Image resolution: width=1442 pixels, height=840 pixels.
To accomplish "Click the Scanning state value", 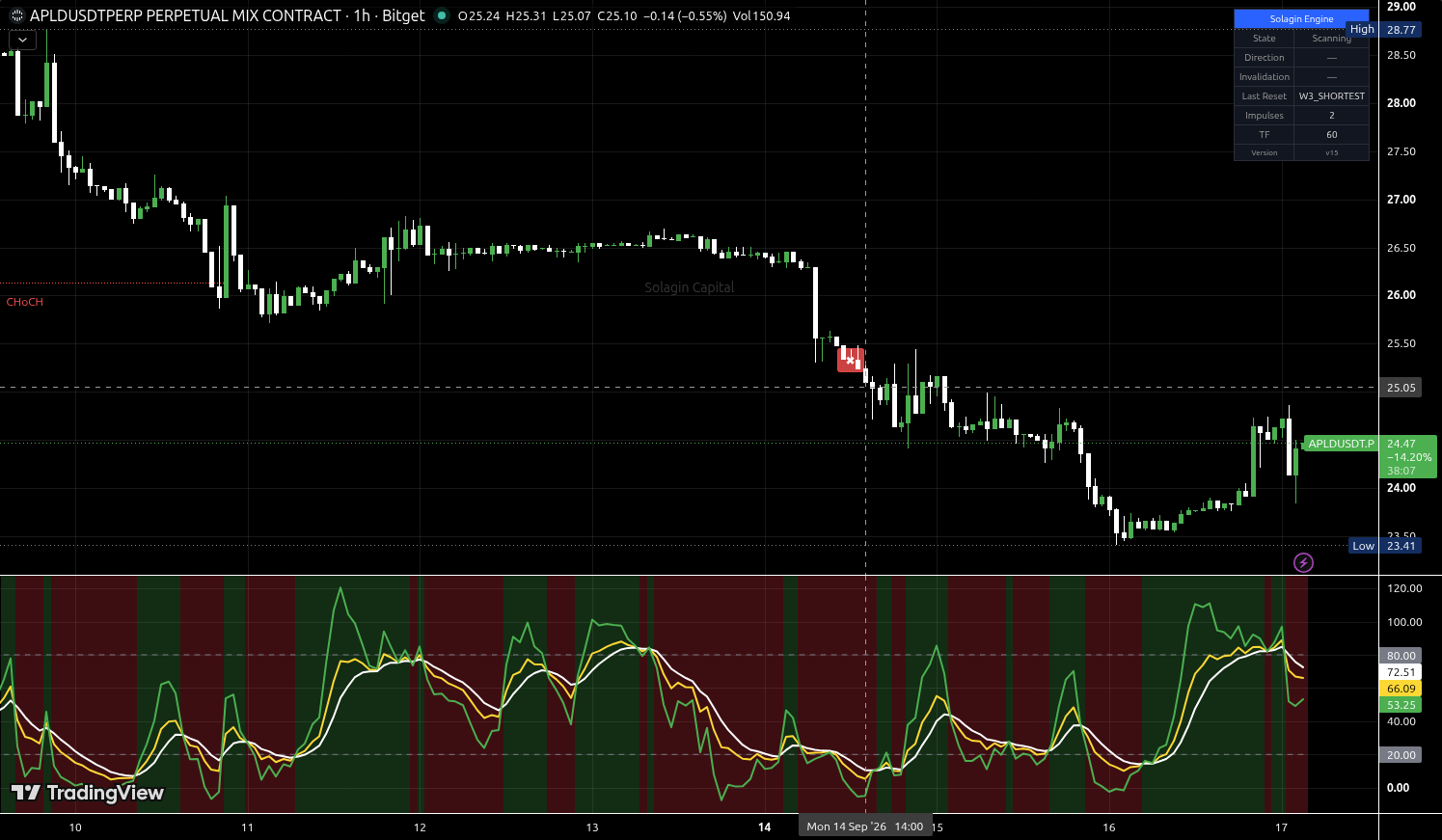I will pos(1331,39).
